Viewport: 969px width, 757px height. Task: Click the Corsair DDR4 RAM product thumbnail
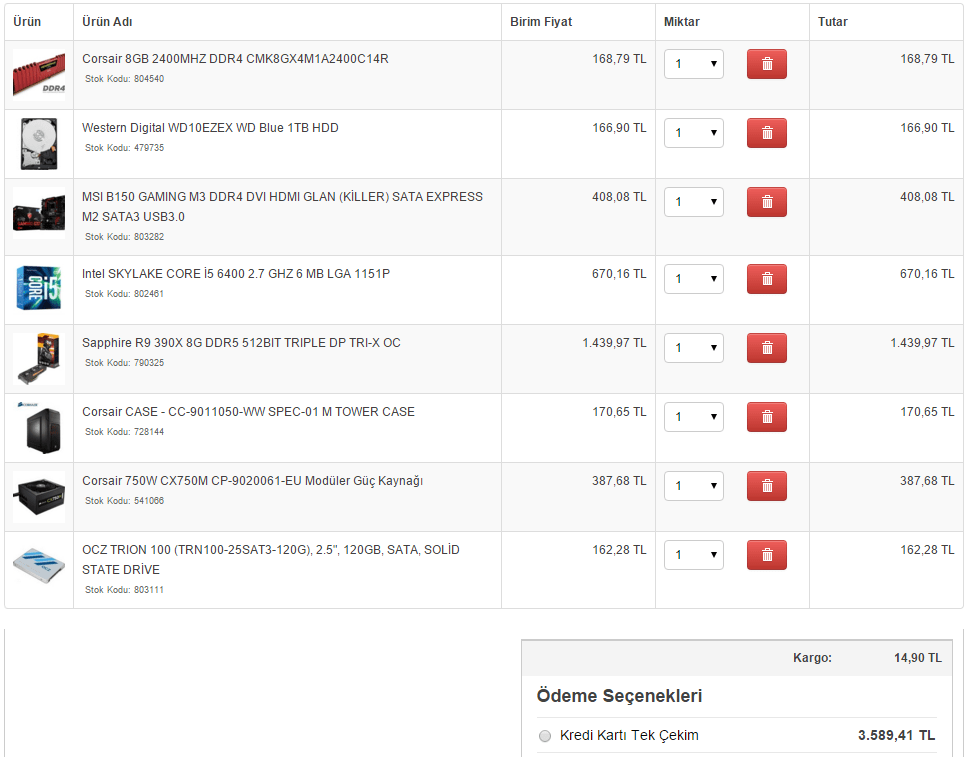tap(39, 75)
